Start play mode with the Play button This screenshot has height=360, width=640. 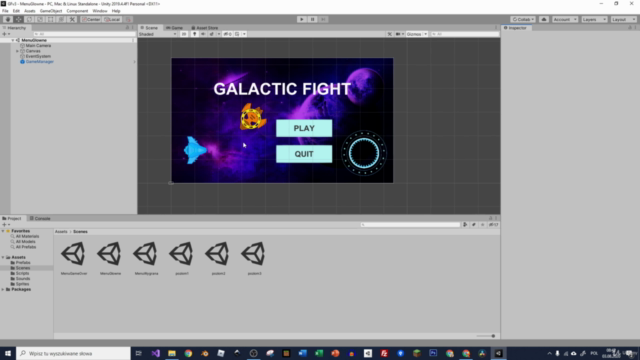tap(302, 19)
